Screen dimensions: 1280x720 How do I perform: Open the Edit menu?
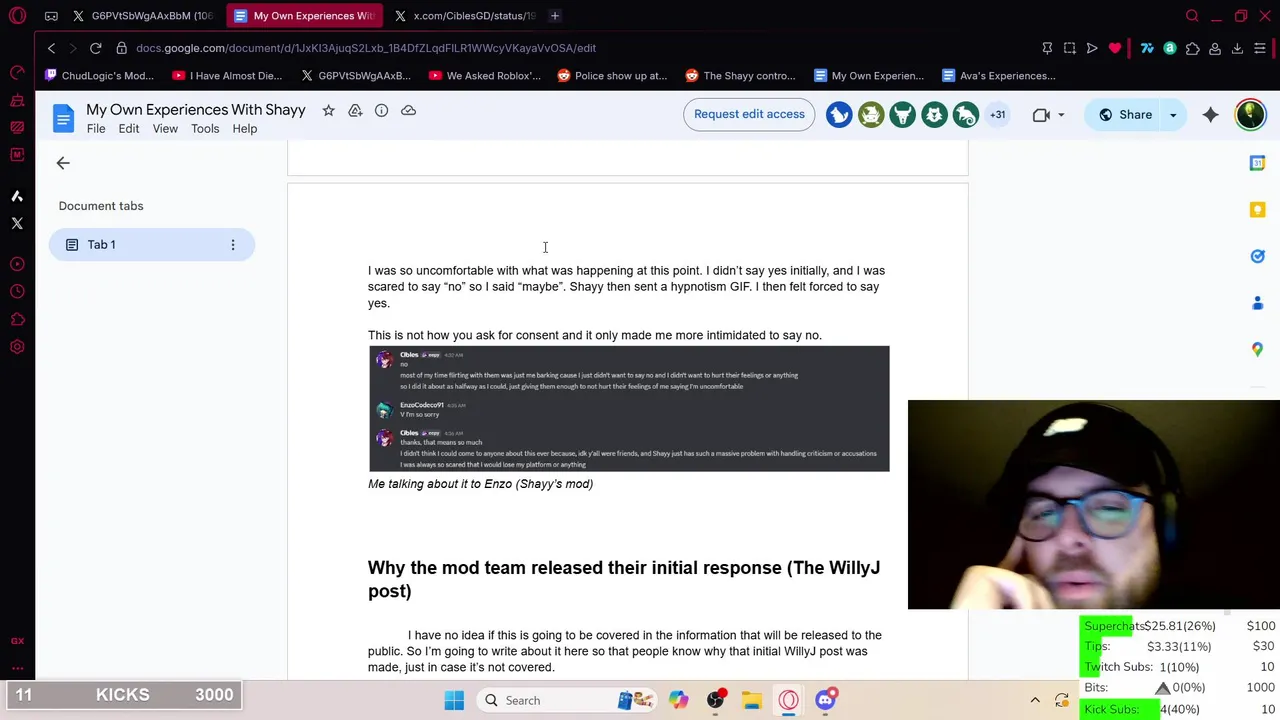click(129, 129)
